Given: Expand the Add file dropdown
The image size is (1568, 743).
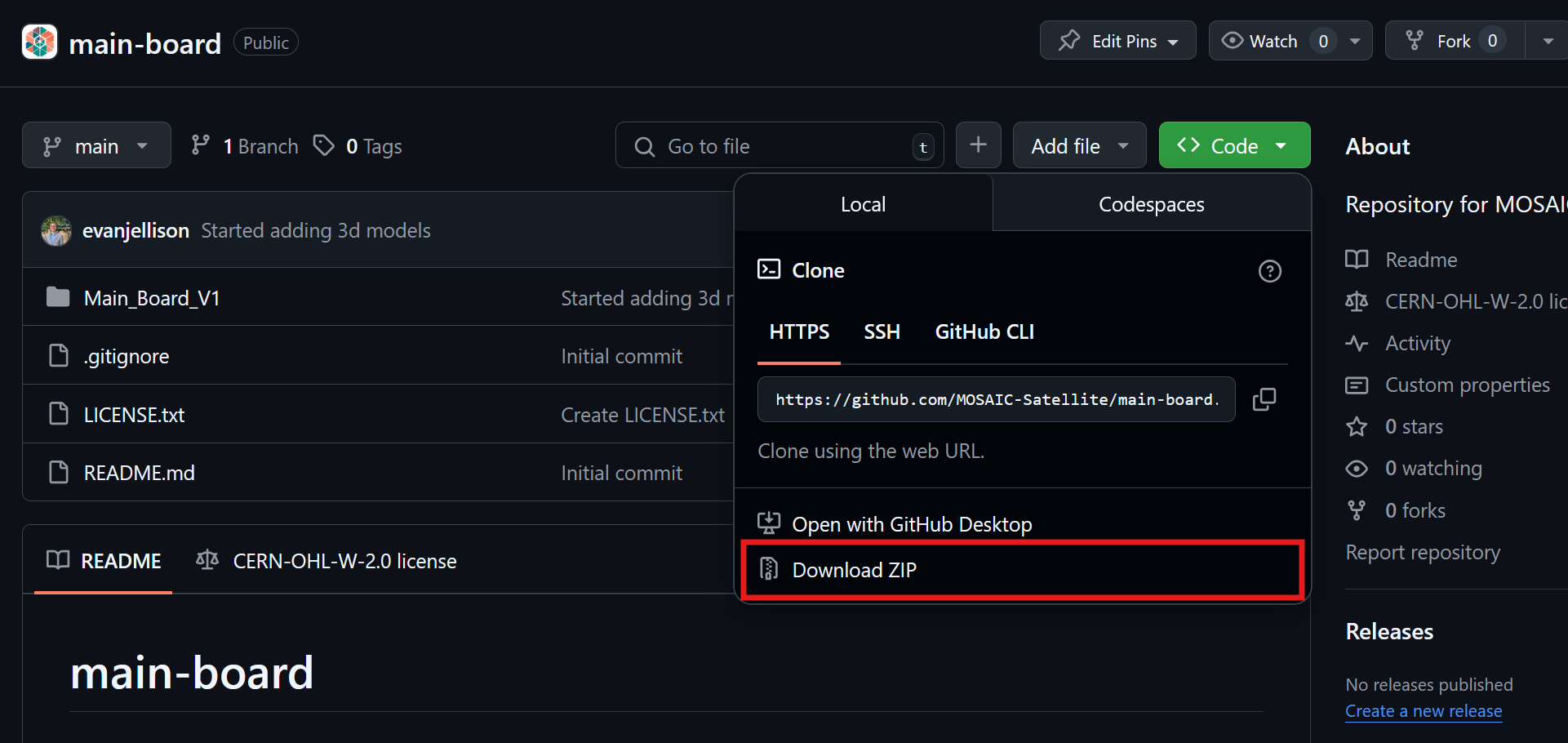Looking at the screenshot, I should click(x=1079, y=145).
